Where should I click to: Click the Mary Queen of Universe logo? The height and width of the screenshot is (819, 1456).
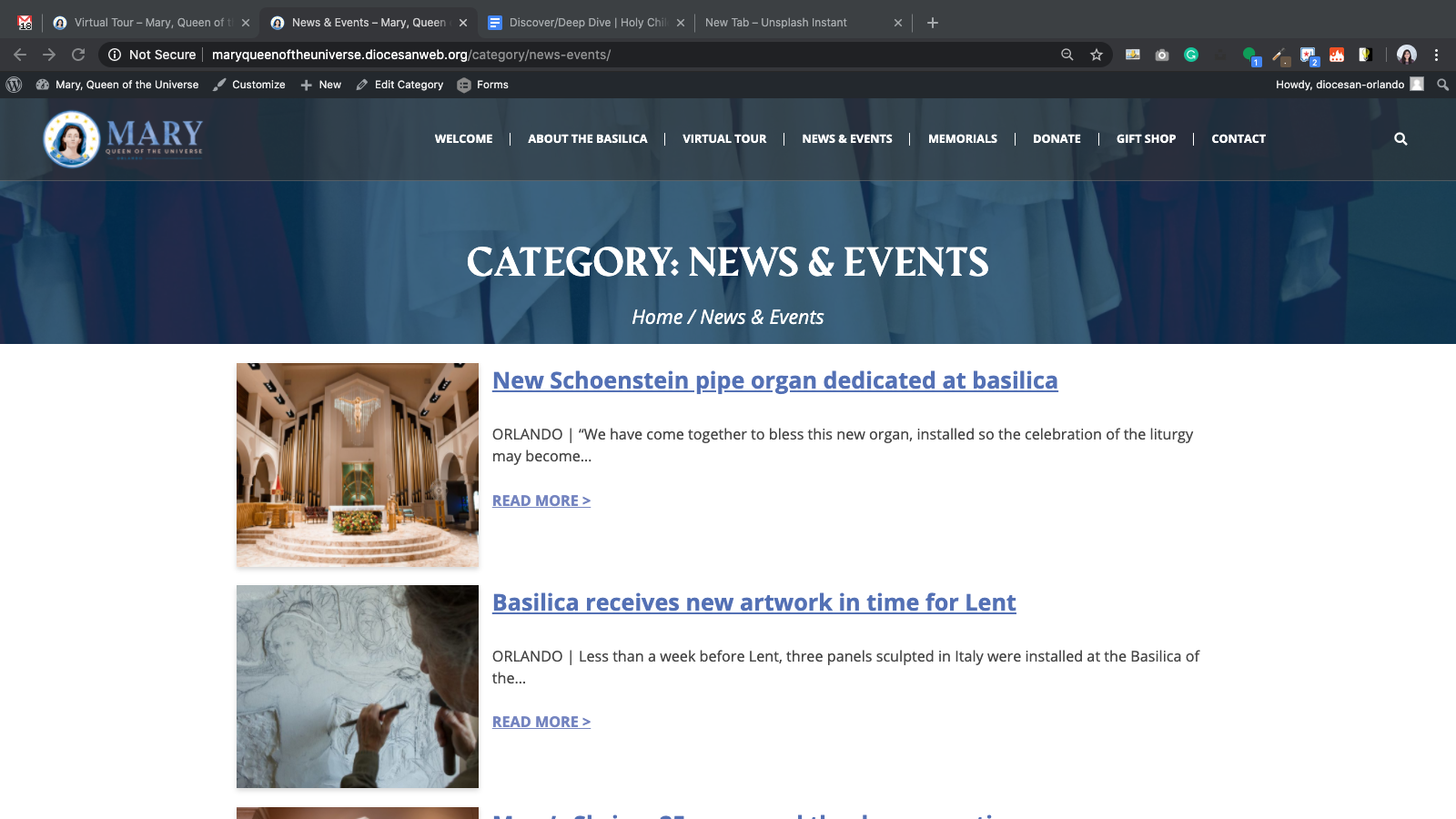tap(124, 139)
